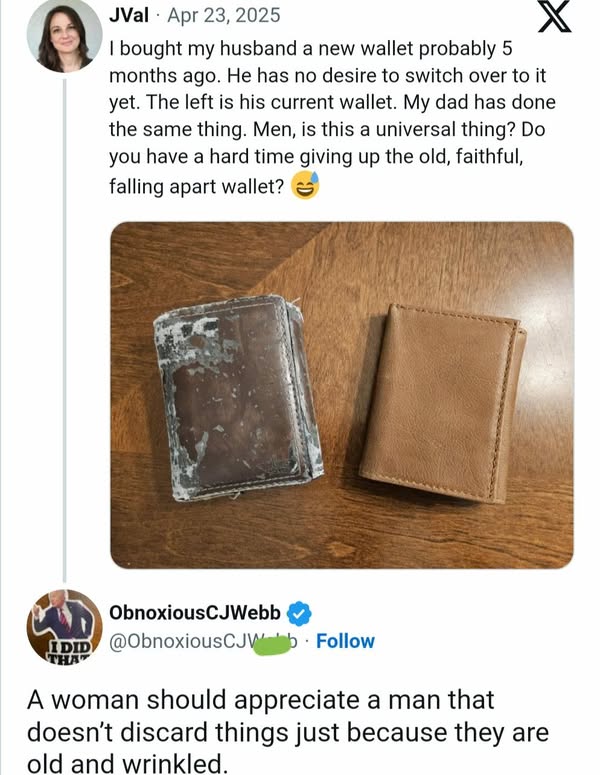Open JVal's profile picture
The image size is (600, 775).
coord(64,36)
